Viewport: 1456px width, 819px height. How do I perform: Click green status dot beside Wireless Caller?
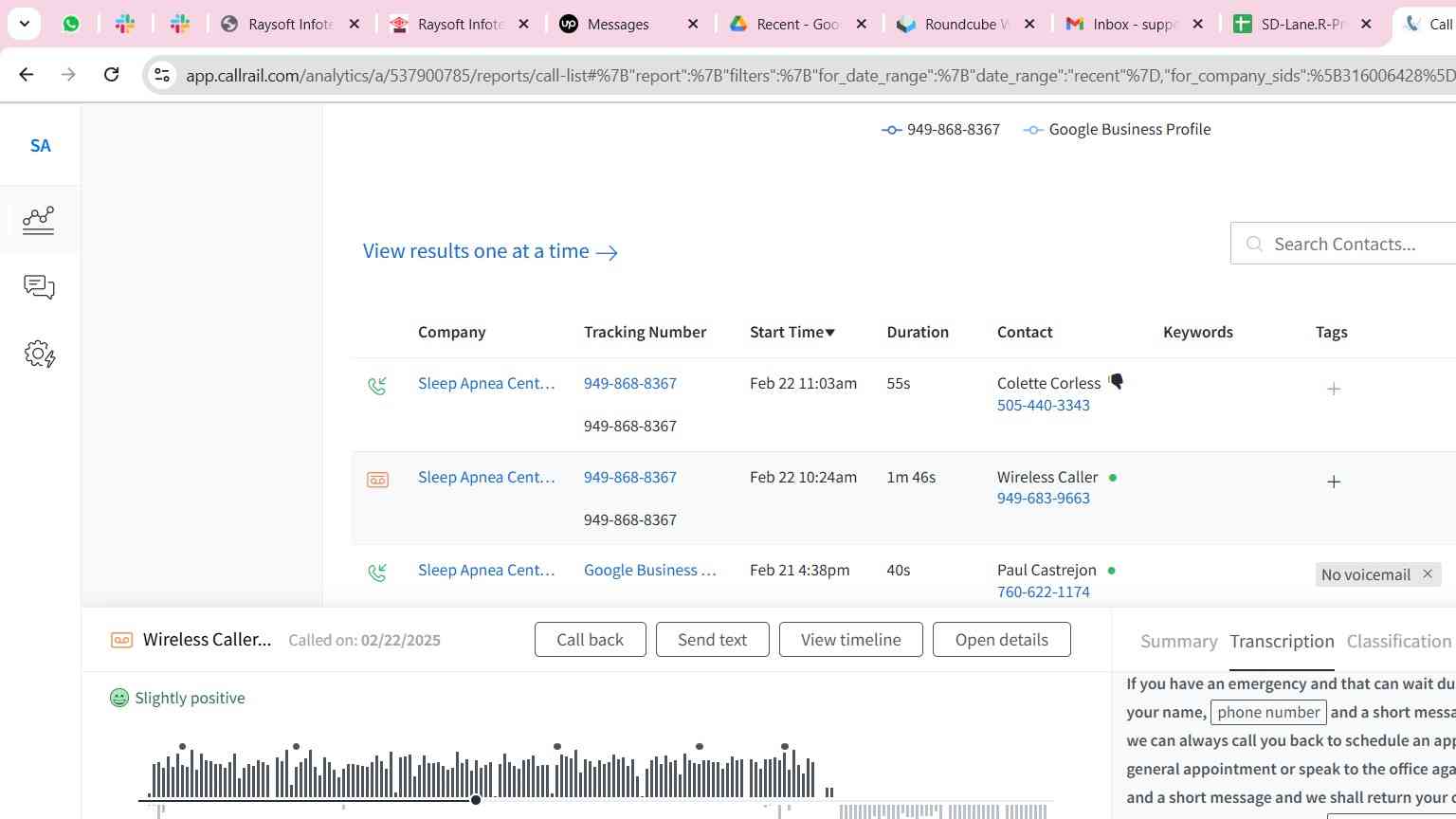[1113, 478]
